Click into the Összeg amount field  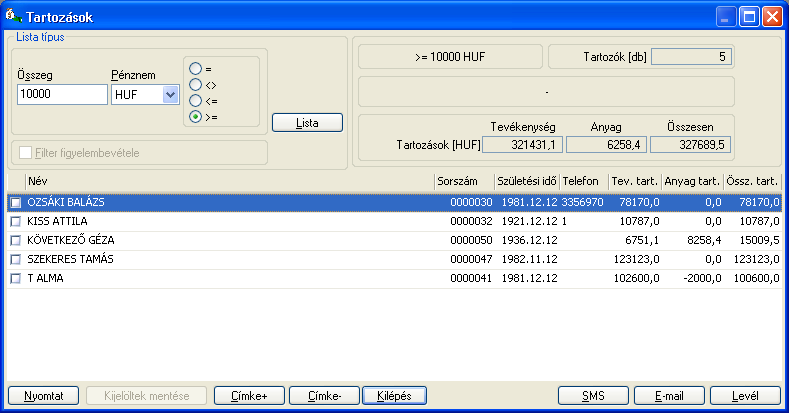pyautogui.click(x=62, y=95)
